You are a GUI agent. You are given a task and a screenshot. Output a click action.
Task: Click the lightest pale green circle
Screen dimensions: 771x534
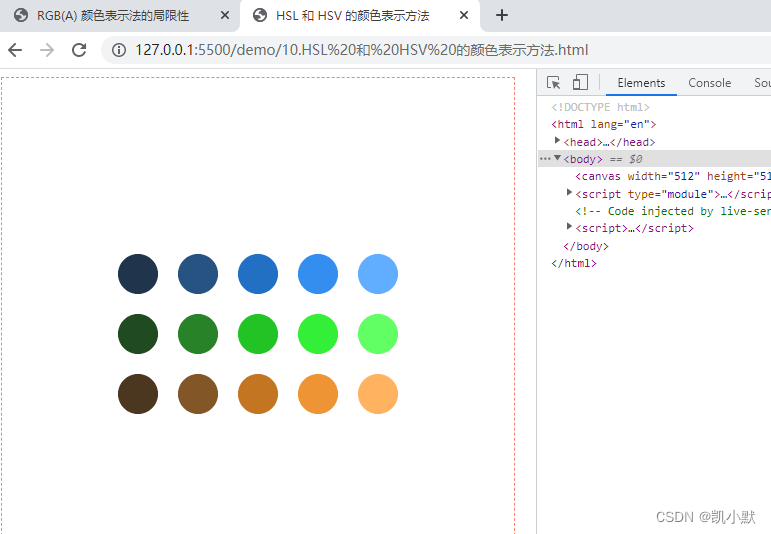(378, 334)
